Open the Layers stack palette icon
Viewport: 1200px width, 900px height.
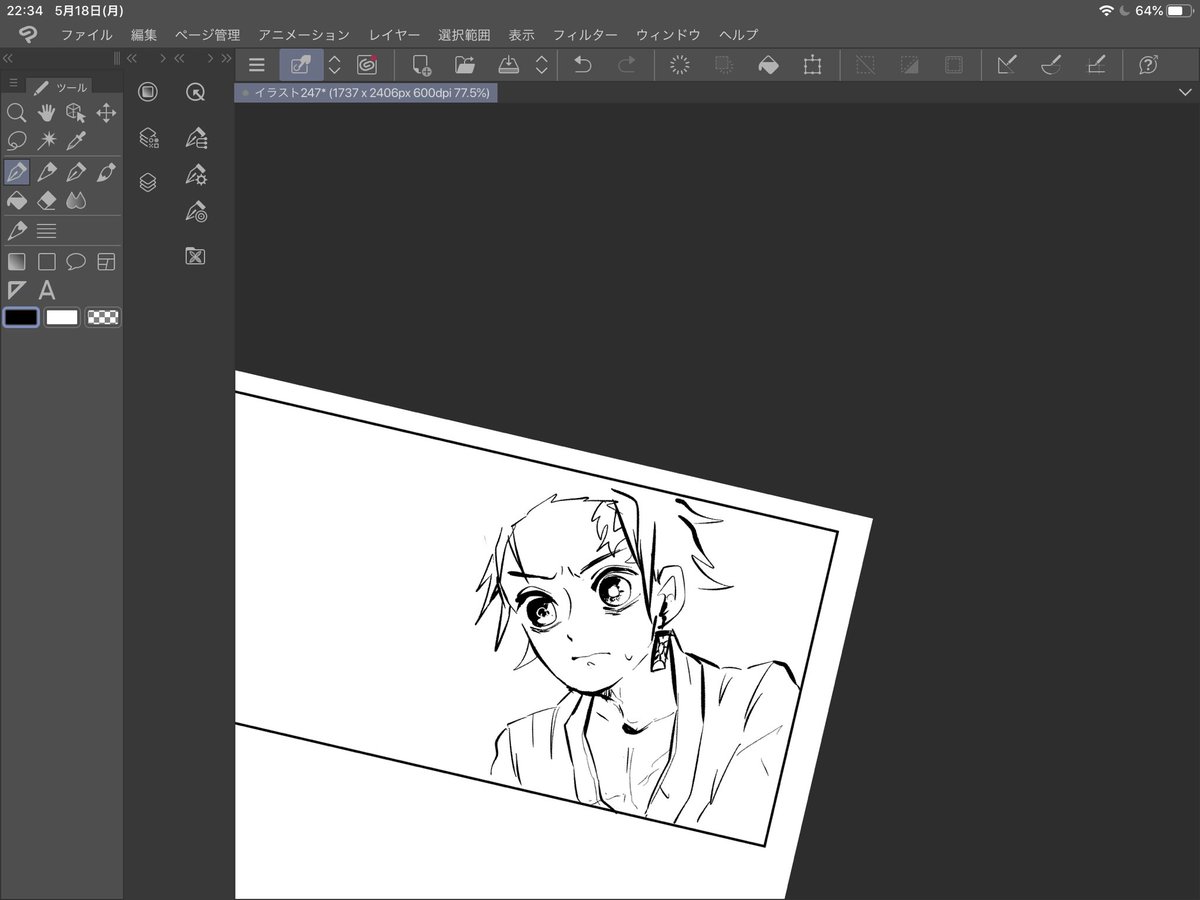pyautogui.click(x=148, y=182)
